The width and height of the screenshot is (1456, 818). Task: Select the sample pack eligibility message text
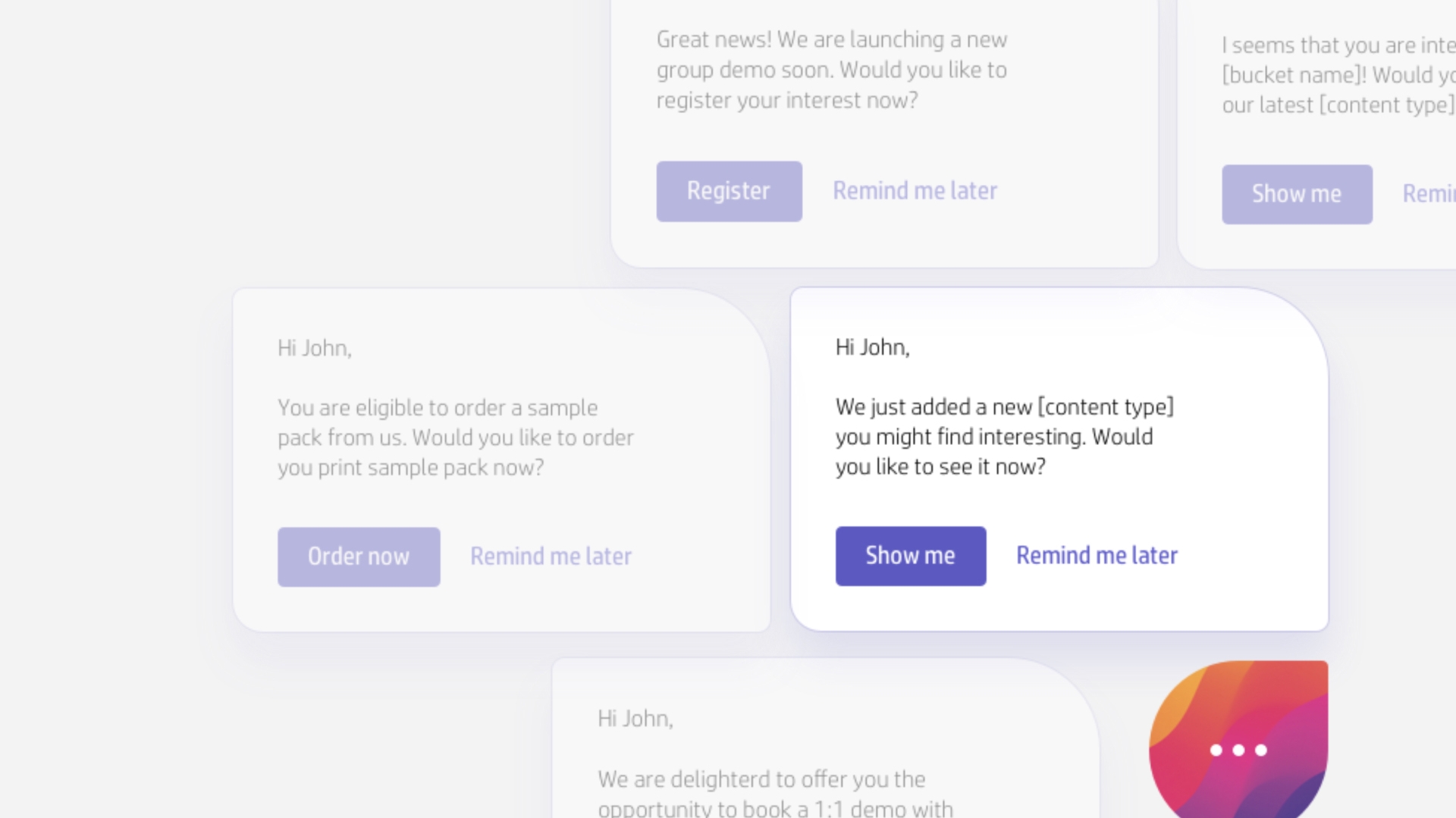[455, 437]
